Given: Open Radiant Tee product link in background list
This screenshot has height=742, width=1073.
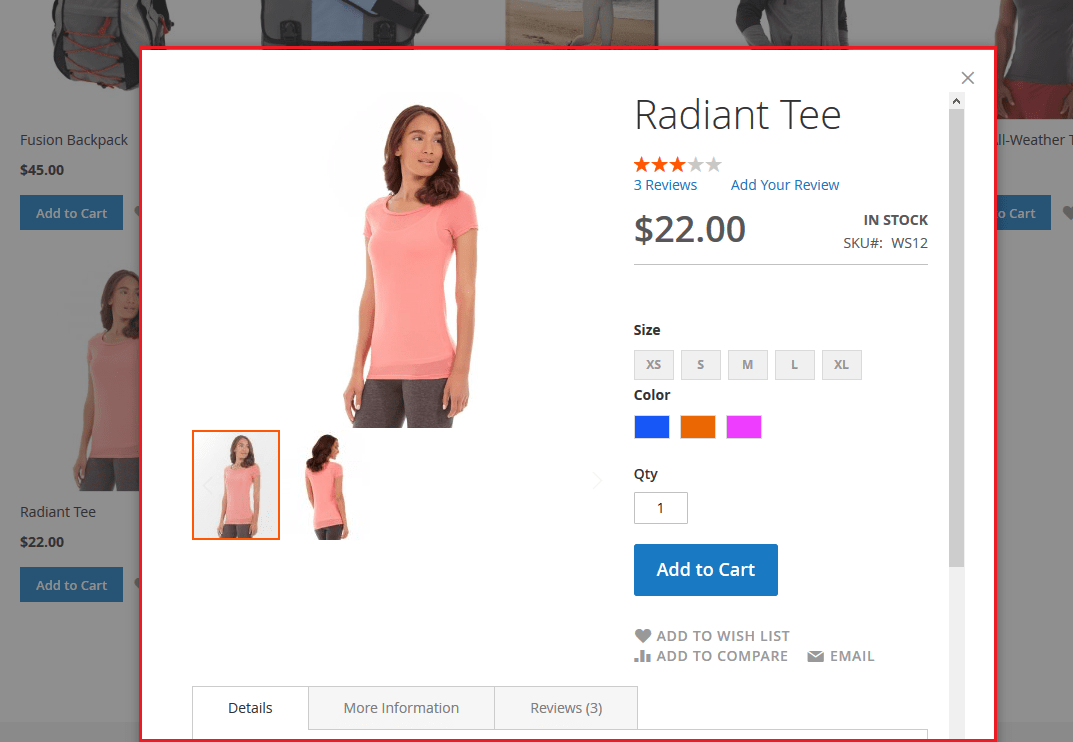Looking at the screenshot, I should pos(58,512).
